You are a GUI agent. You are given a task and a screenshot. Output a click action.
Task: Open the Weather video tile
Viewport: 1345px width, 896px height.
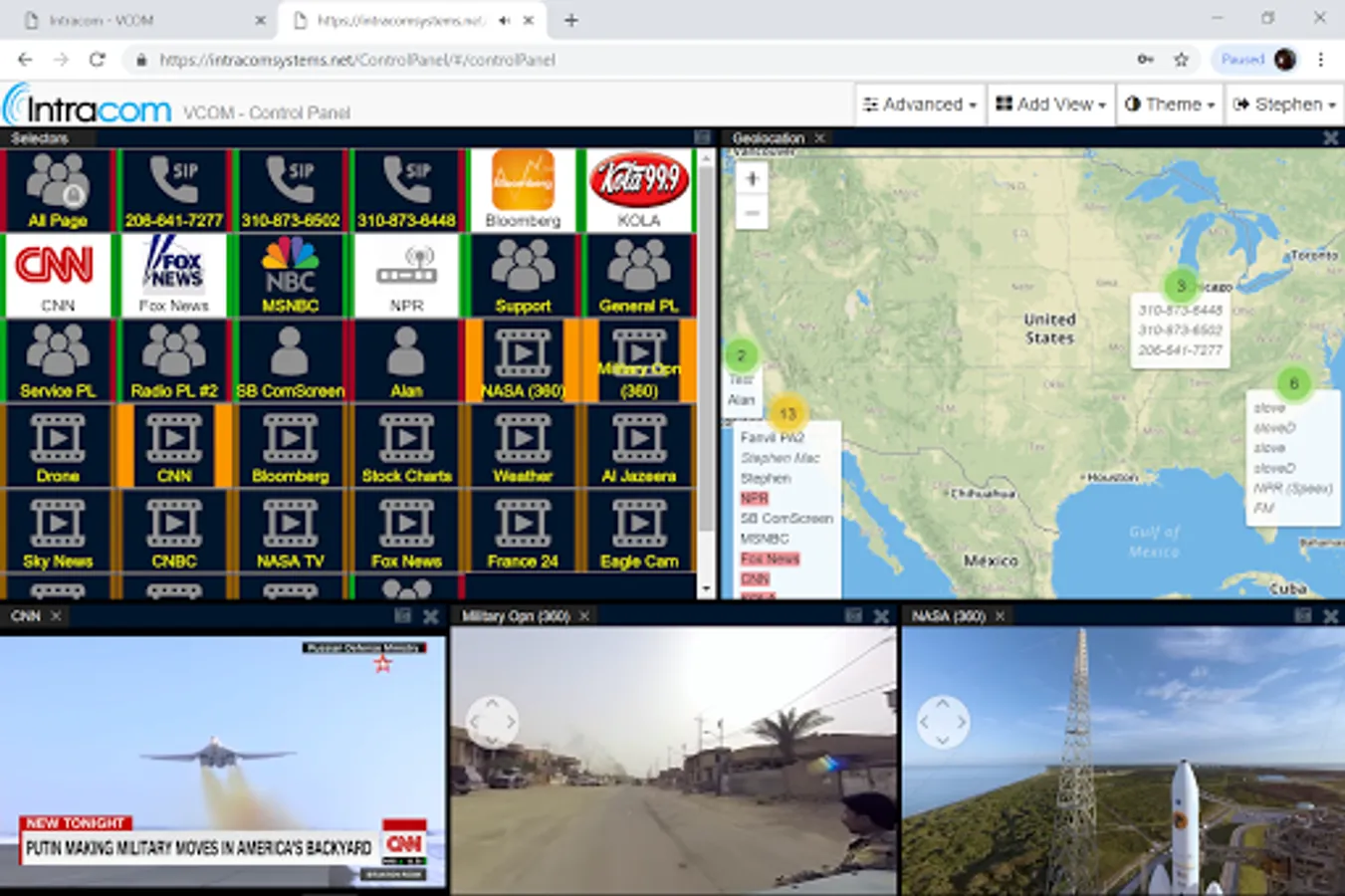point(523,446)
